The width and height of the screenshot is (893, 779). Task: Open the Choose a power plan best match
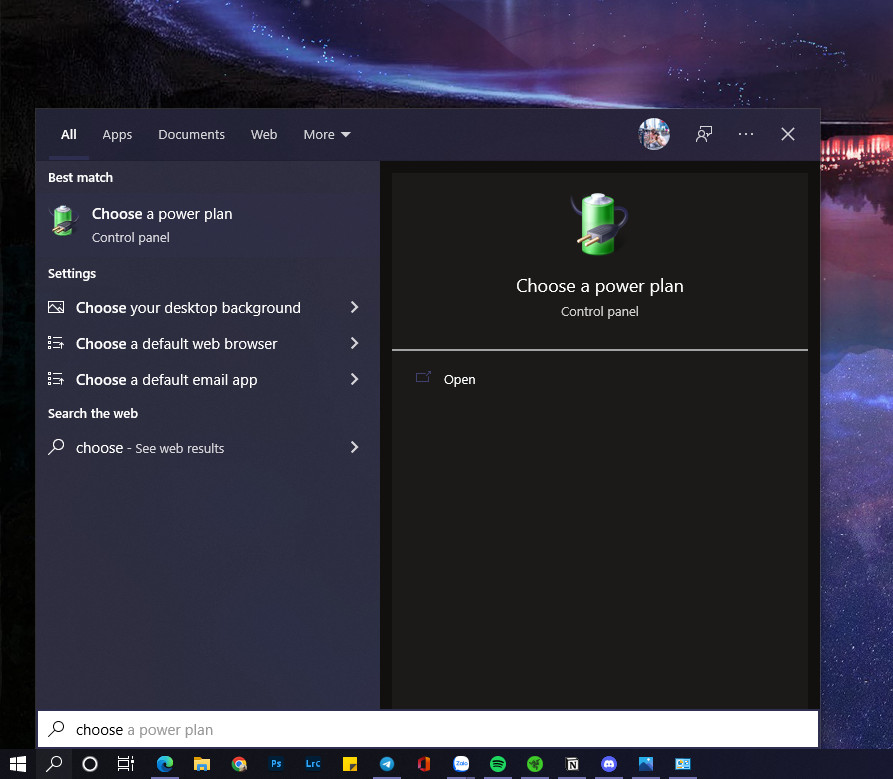point(207,224)
